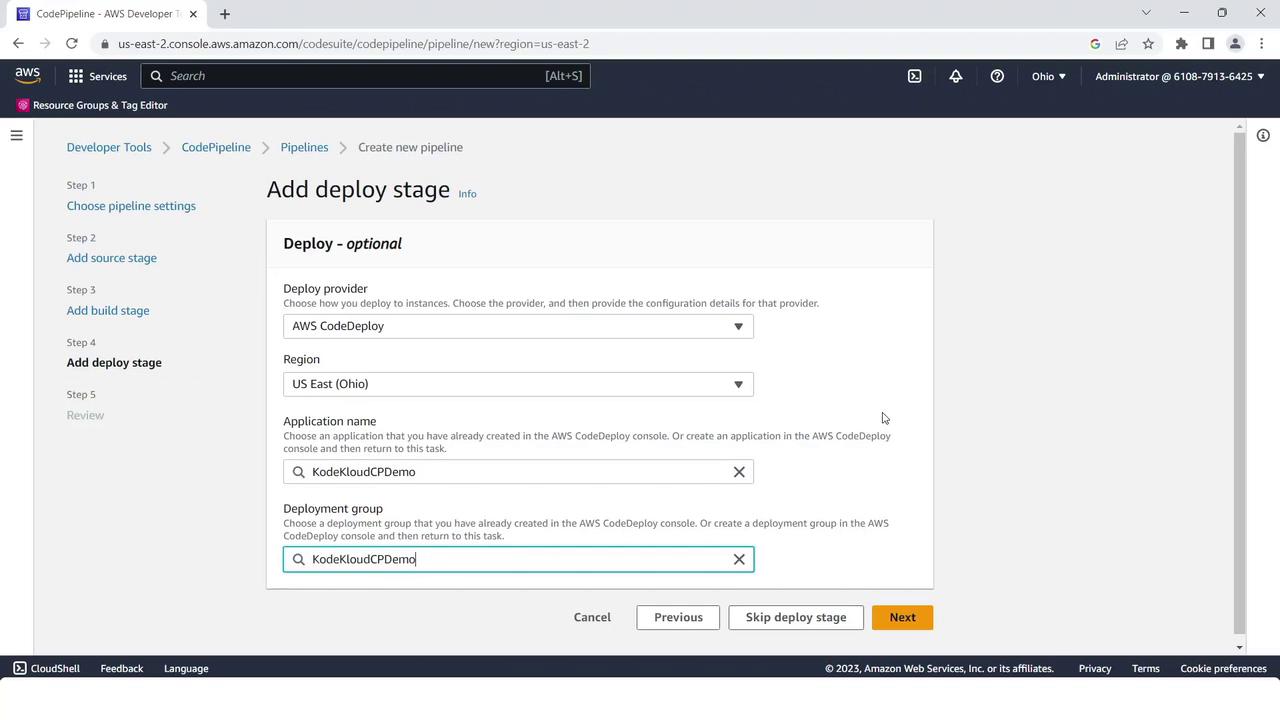The width and height of the screenshot is (1280, 720).
Task: Open browser extensions puzzle icon
Action: (x=1181, y=44)
